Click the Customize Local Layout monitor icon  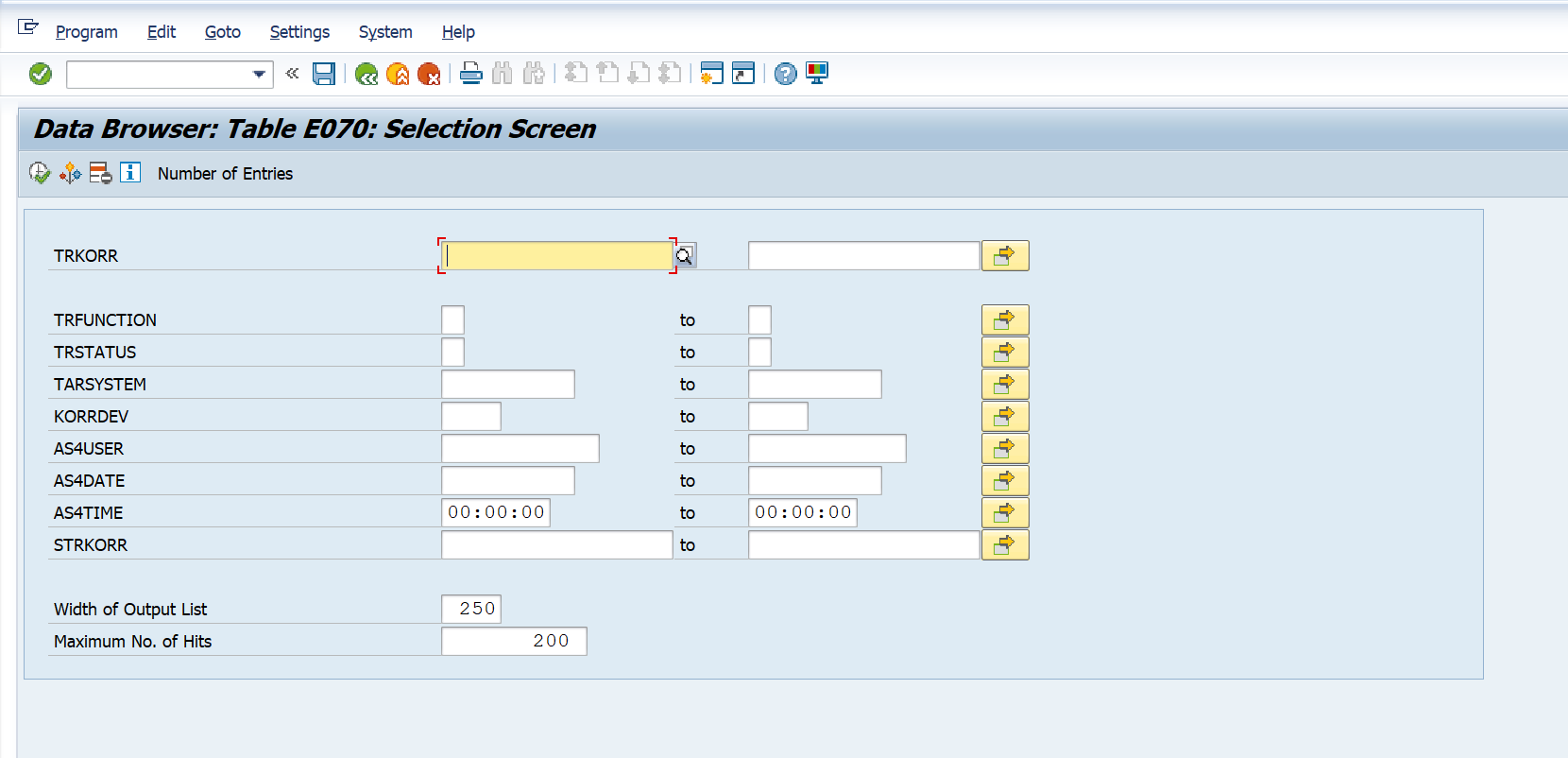coord(817,74)
